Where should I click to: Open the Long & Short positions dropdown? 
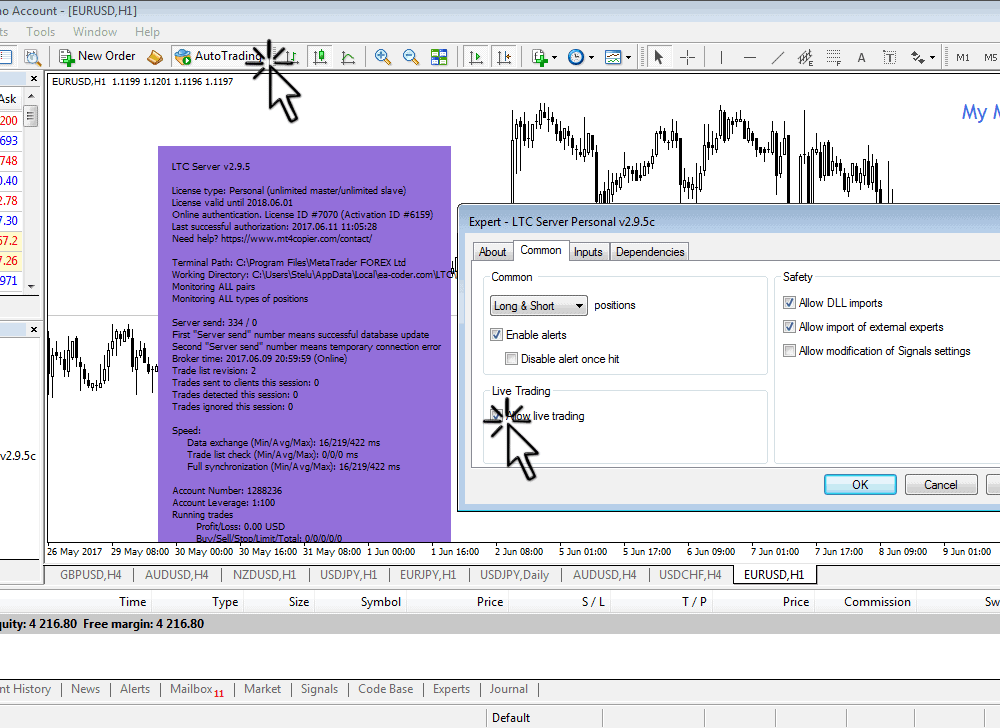pyautogui.click(x=538, y=306)
